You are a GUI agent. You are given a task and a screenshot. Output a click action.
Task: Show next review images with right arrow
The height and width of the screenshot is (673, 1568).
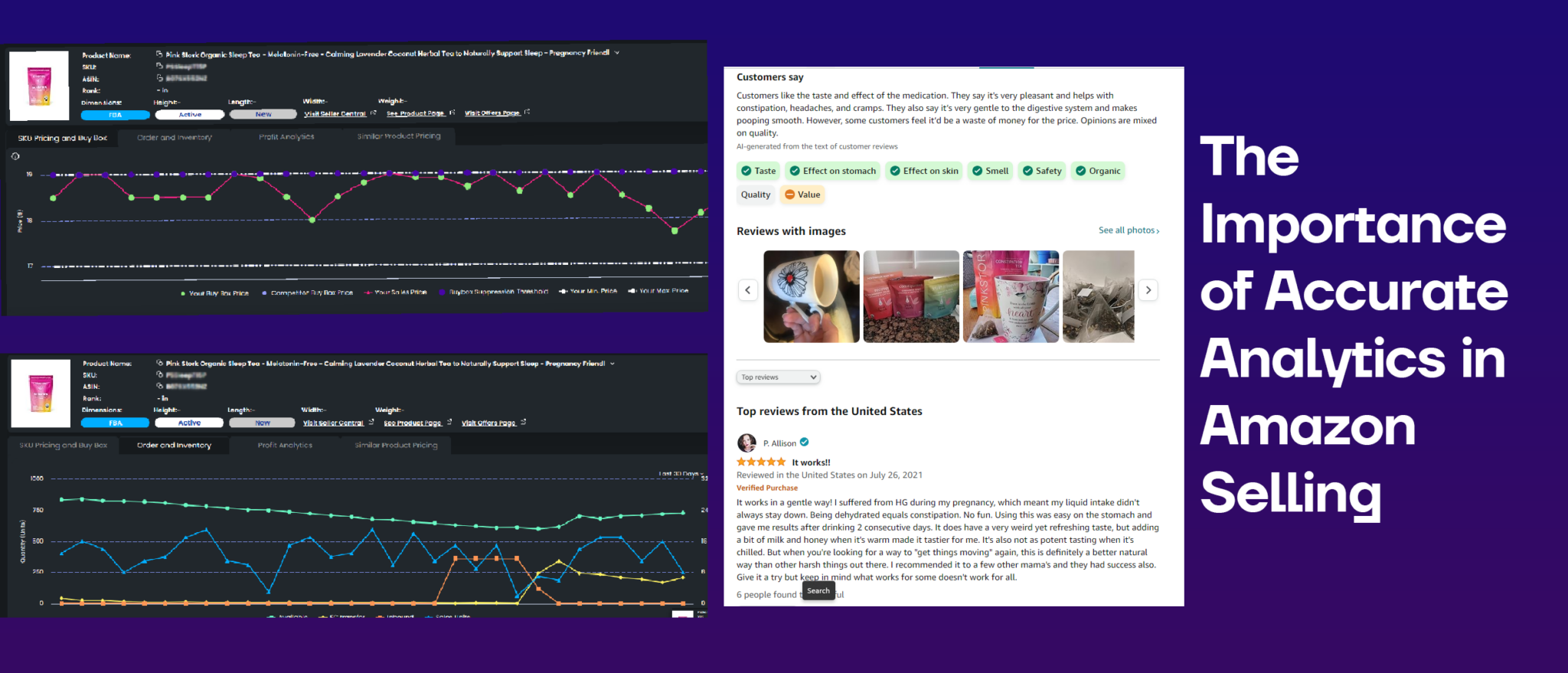point(1148,290)
